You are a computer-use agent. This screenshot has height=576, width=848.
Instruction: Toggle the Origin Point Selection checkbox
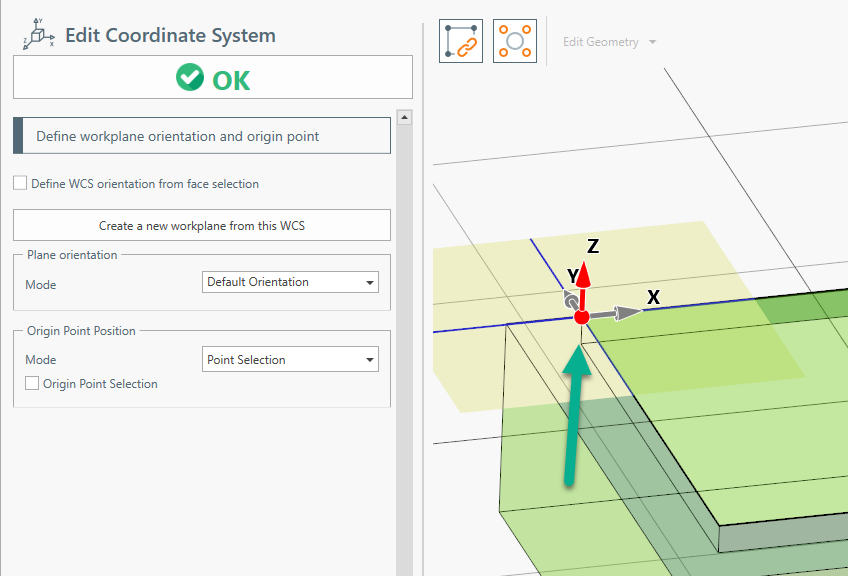point(32,384)
